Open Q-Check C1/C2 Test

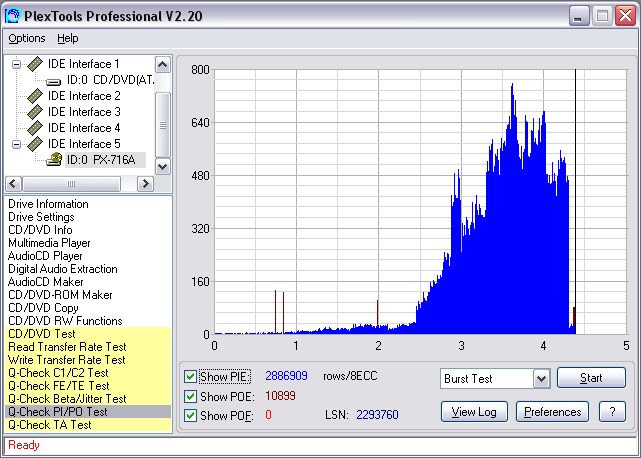pyautogui.click(x=88, y=373)
